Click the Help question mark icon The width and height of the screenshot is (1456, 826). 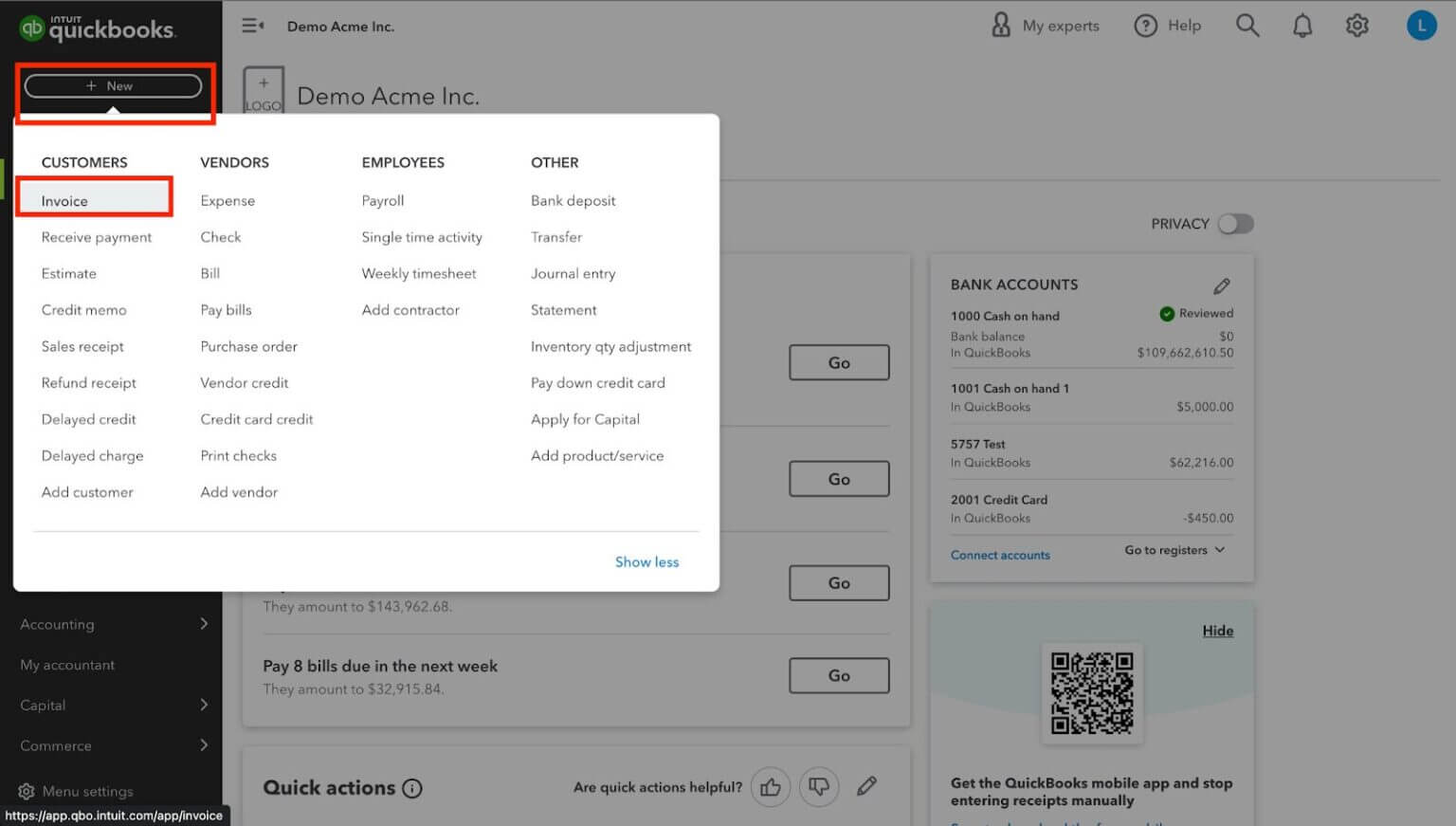click(x=1146, y=26)
